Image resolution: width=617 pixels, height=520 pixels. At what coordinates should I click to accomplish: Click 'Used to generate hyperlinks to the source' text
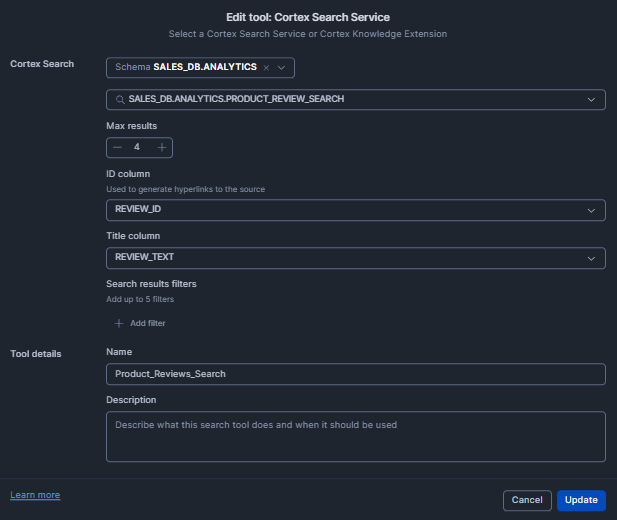pos(185,189)
